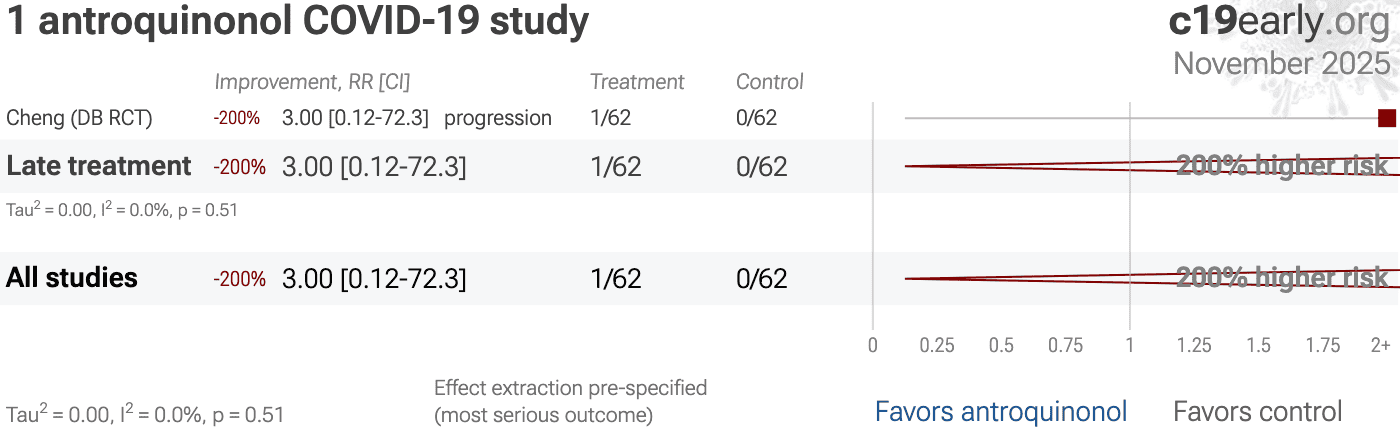1400x429 pixels.
Task: Open the Cheng (DB RCT) study entry
Action: pos(80,118)
